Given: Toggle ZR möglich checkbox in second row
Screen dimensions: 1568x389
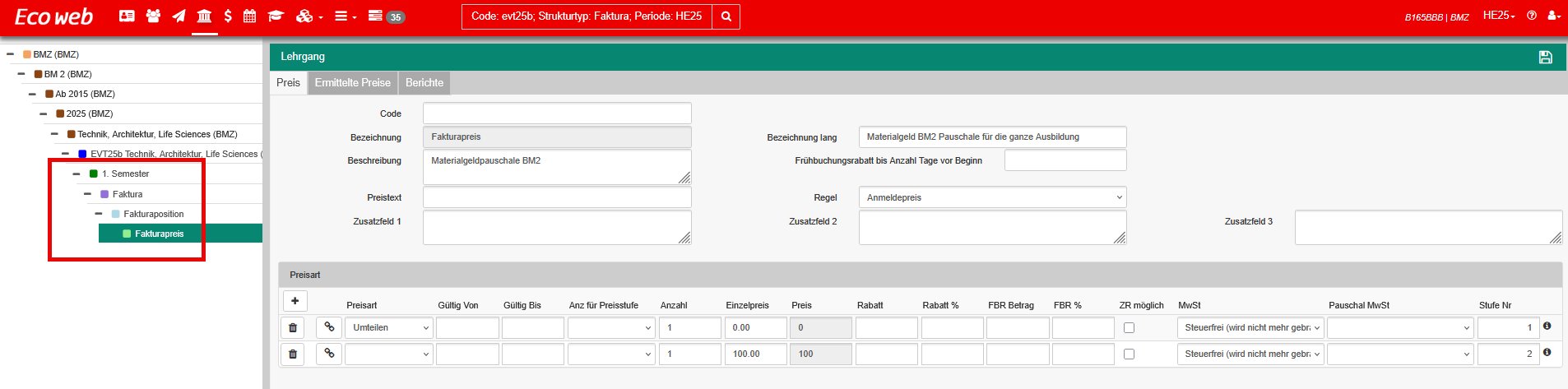Looking at the screenshot, I should [x=1129, y=354].
